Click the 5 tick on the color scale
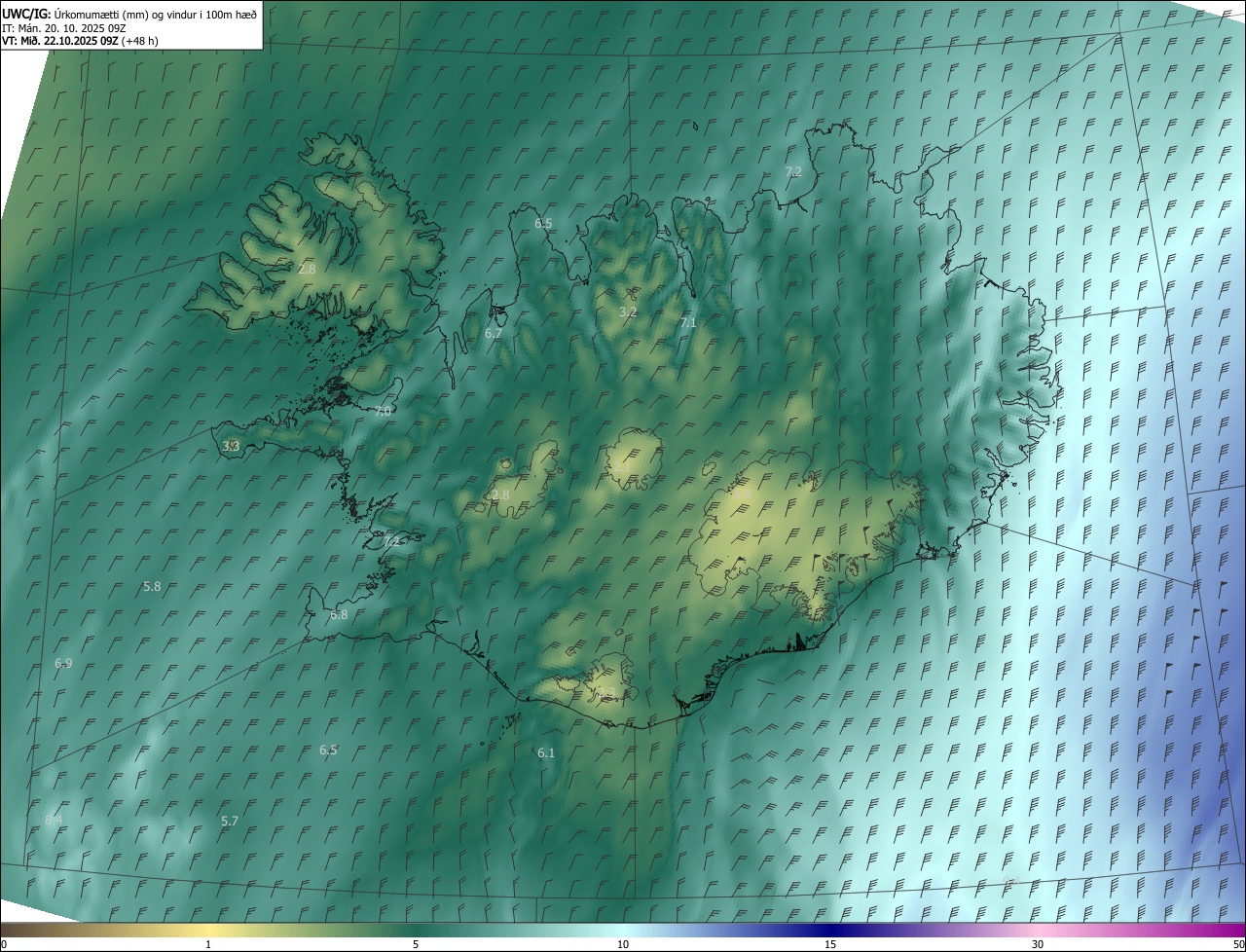 416,944
